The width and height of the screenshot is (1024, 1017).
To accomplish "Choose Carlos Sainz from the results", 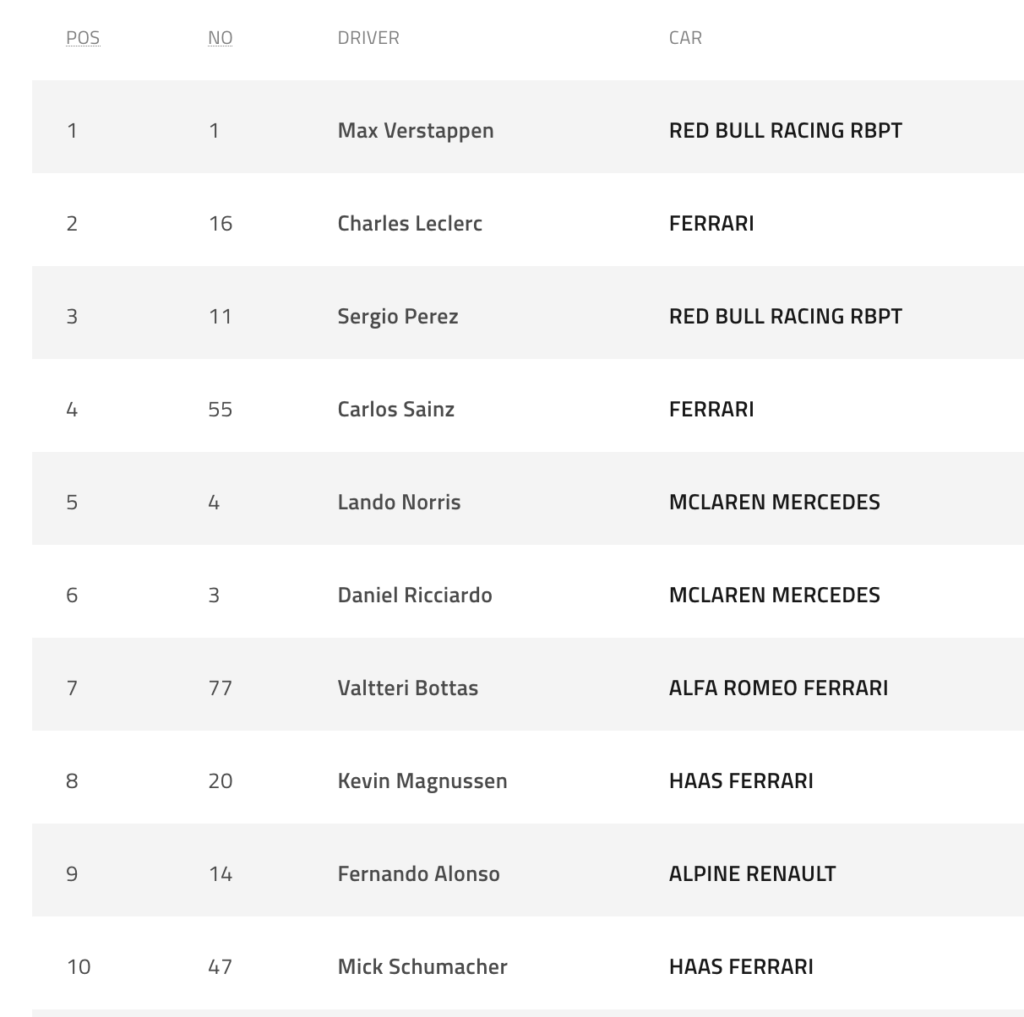I will (x=395, y=410).
